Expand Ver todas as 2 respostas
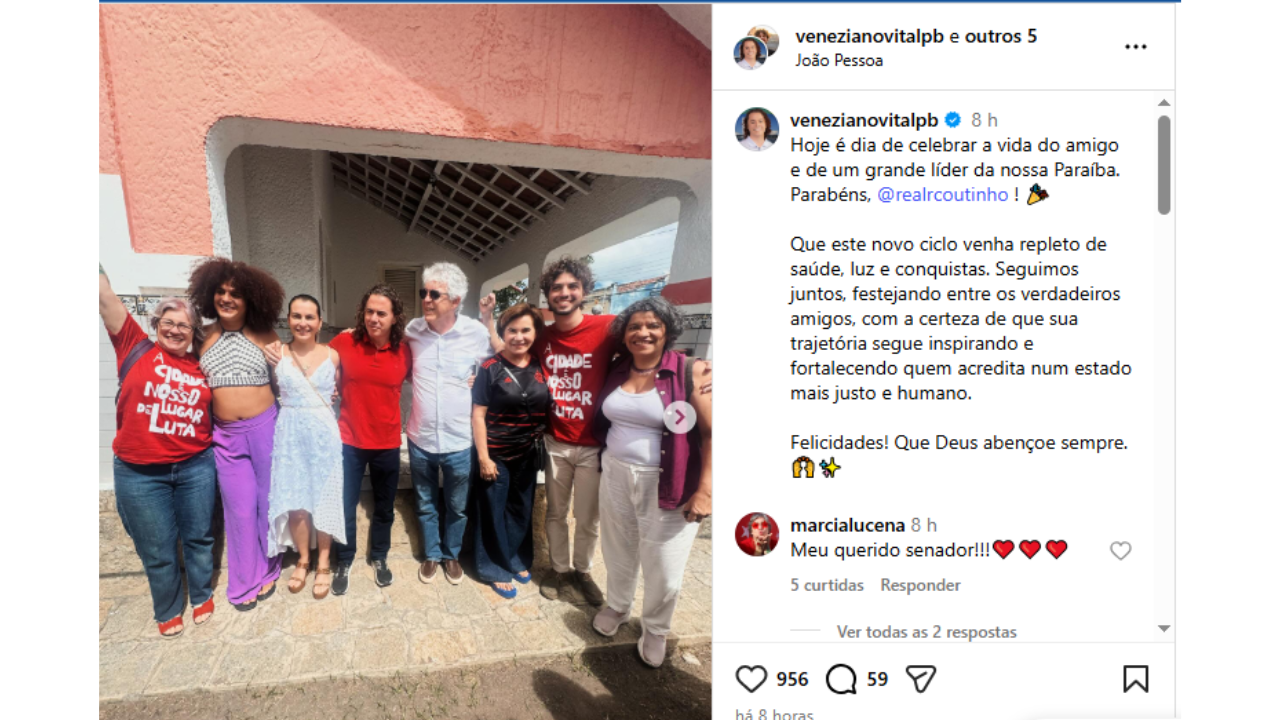Viewport: 1280px width, 720px height. 926,632
